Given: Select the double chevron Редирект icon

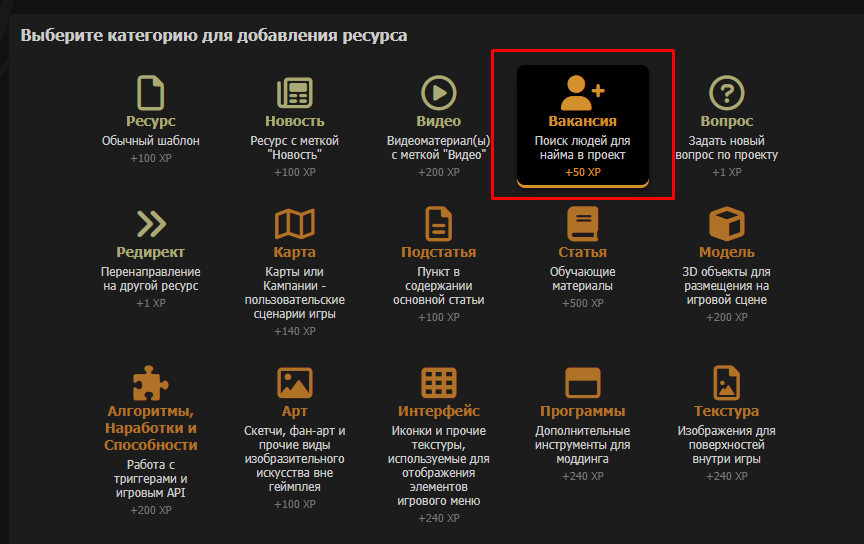Looking at the screenshot, I should tap(151, 224).
